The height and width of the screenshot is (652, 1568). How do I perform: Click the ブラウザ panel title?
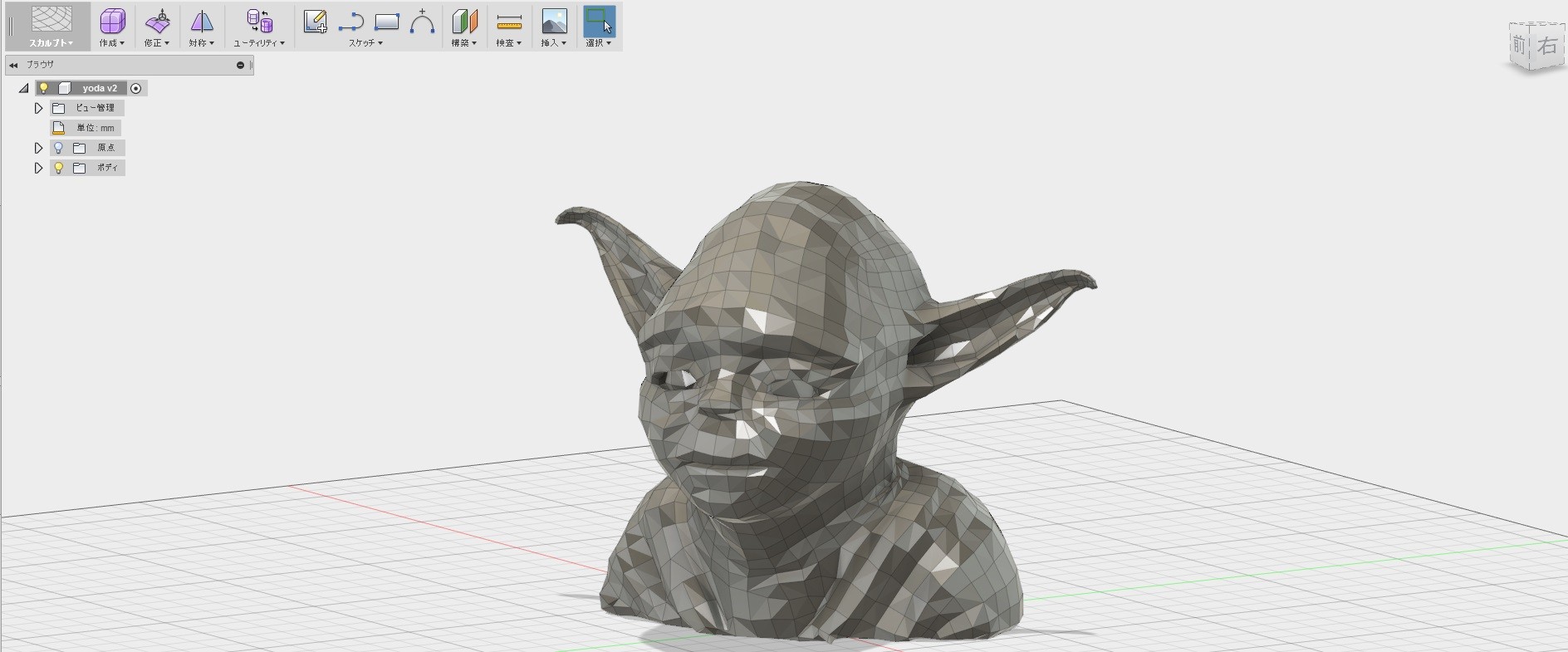(40, 65)
